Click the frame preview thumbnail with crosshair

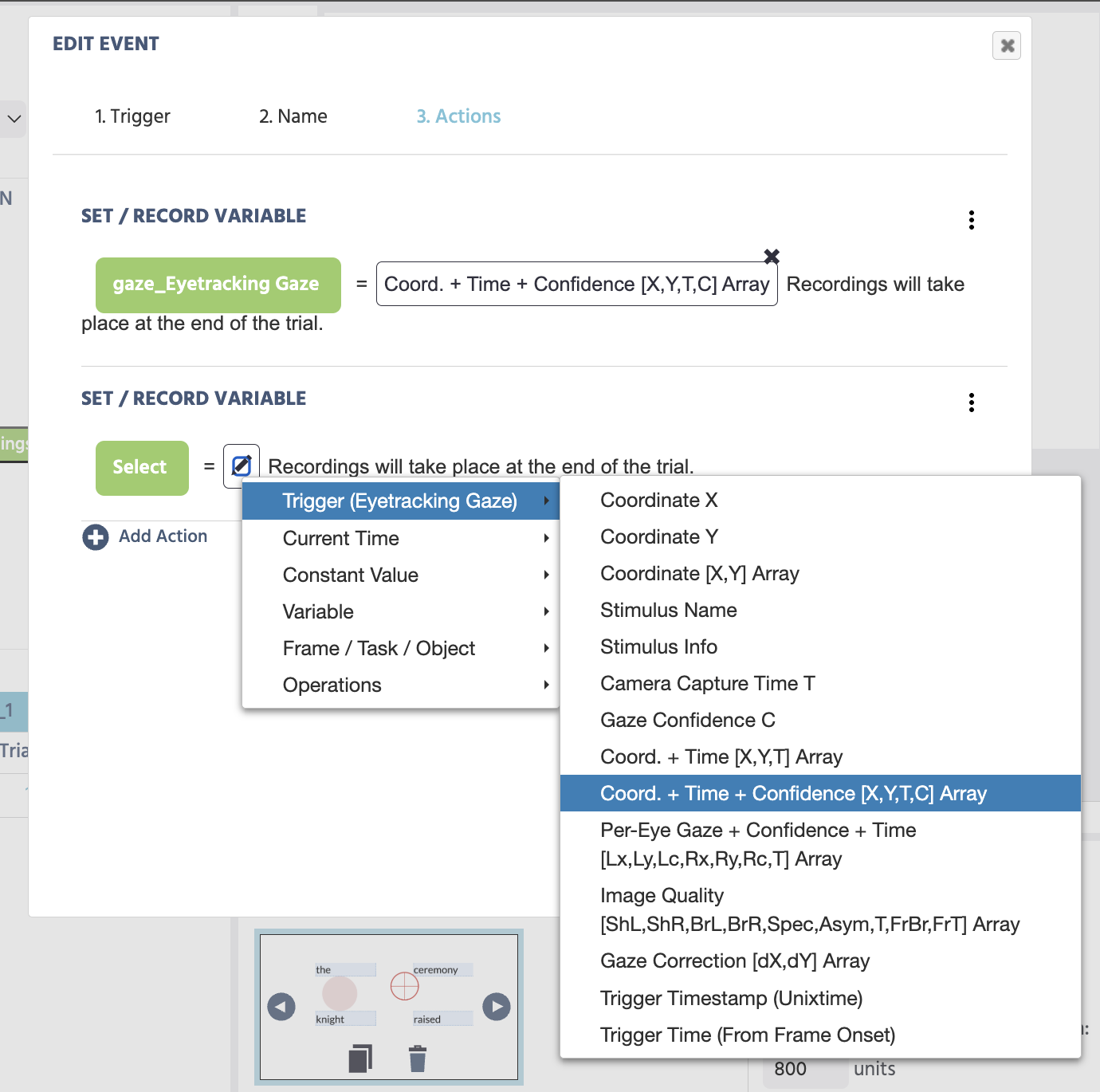coord(389,1007)
